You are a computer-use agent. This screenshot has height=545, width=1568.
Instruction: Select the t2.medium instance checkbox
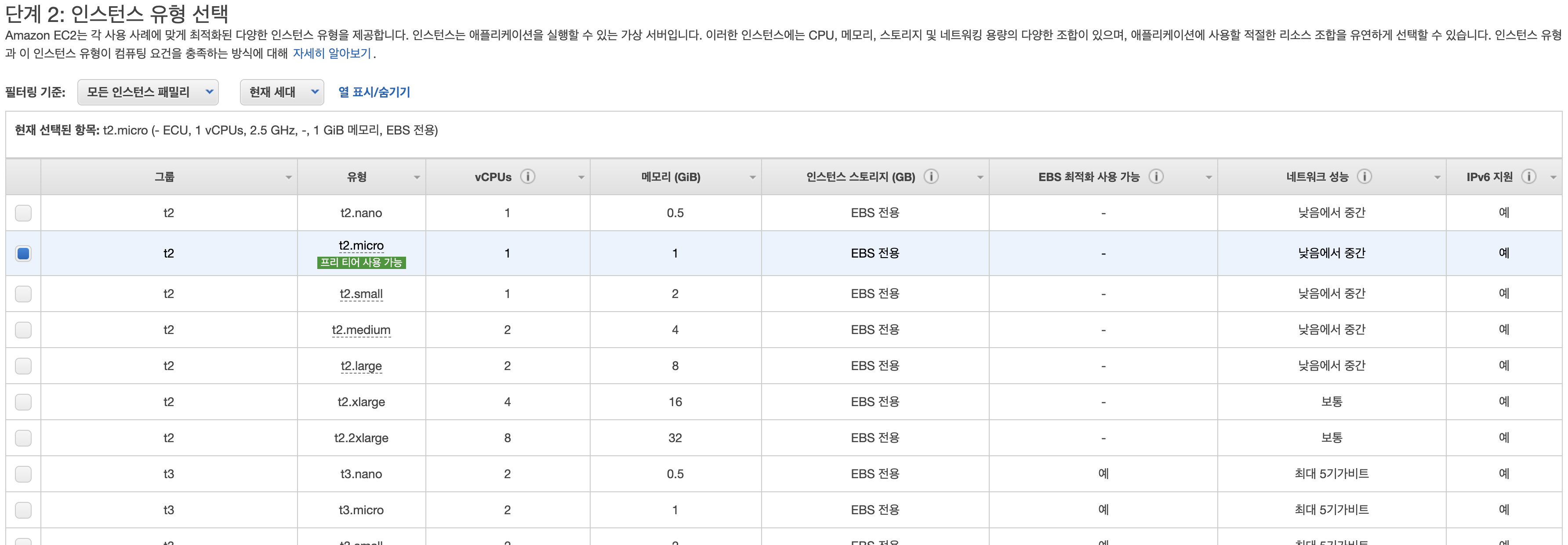pos(23,330)
